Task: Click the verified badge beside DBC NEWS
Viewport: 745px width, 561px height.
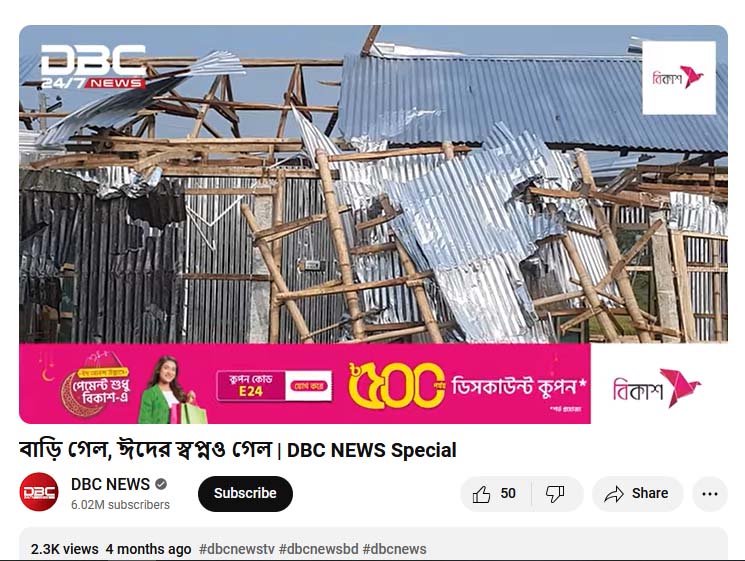Action: pyautogui.click(x=161, y=484)
